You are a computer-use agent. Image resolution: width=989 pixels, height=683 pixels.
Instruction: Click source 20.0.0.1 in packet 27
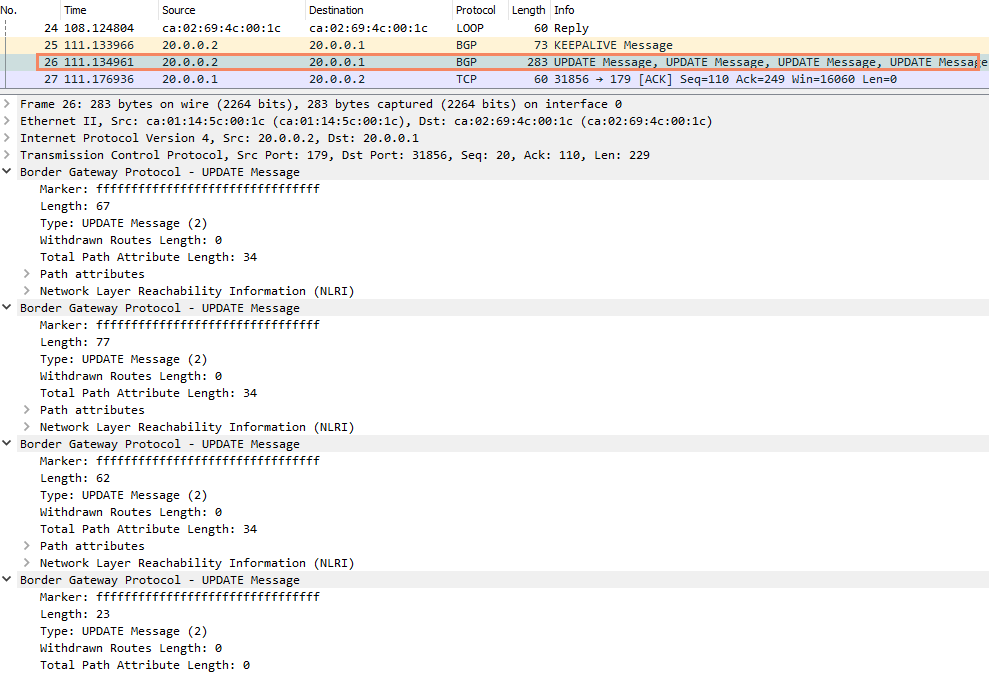pyautogui.click(x=189, y=79)
